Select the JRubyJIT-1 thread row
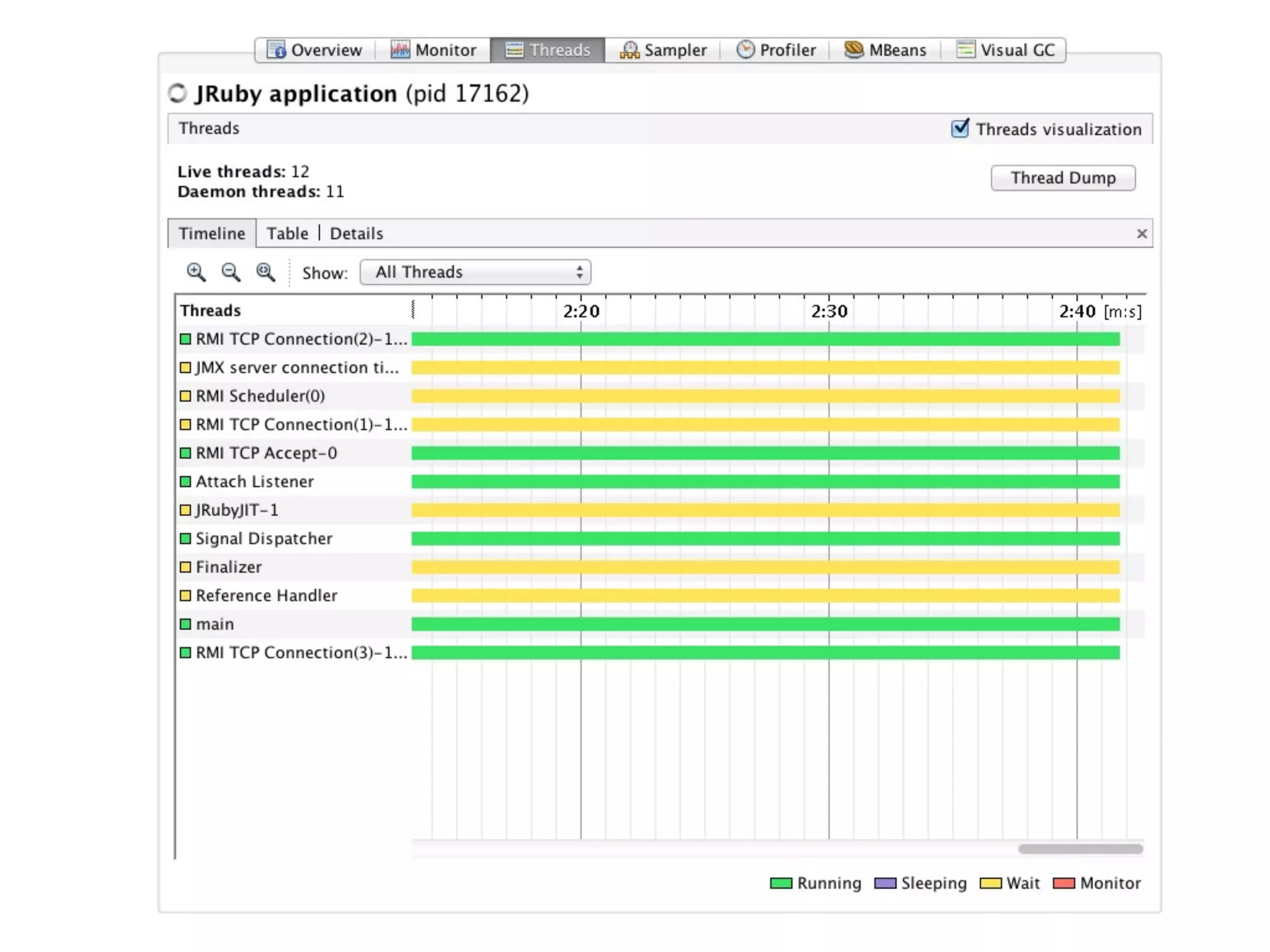This screenshot has width=1270, height=952. click(x=237, y=510)
